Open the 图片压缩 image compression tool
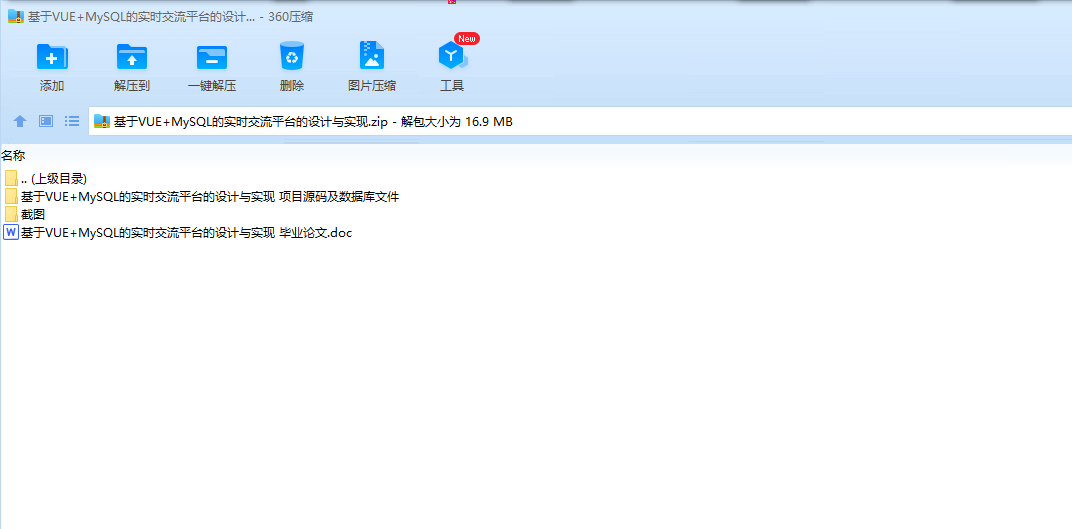The image size is (1072, 529). click(372, 55)
